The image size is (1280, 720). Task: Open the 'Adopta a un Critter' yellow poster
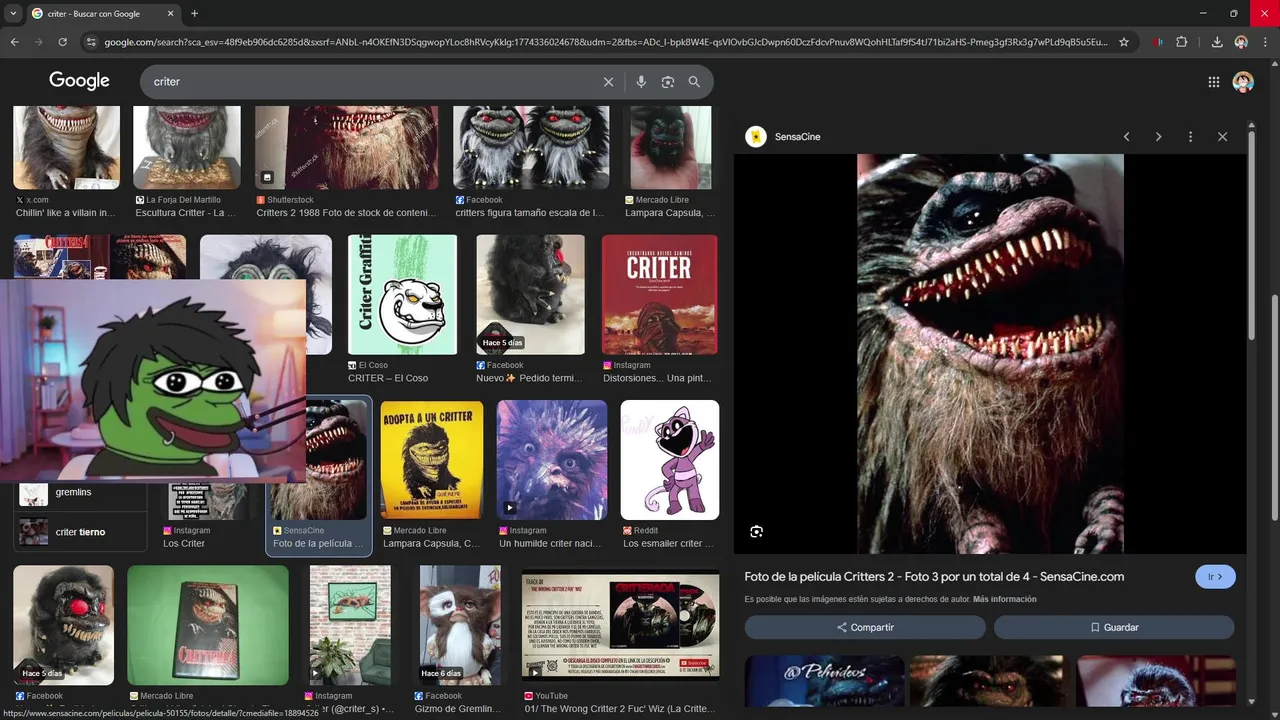432,460
